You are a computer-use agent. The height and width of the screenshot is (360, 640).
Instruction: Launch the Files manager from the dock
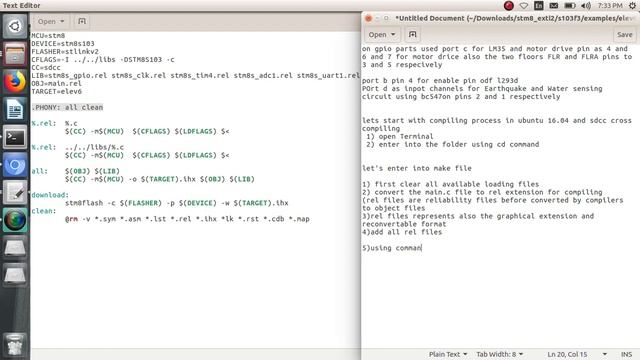pos(15,54)
